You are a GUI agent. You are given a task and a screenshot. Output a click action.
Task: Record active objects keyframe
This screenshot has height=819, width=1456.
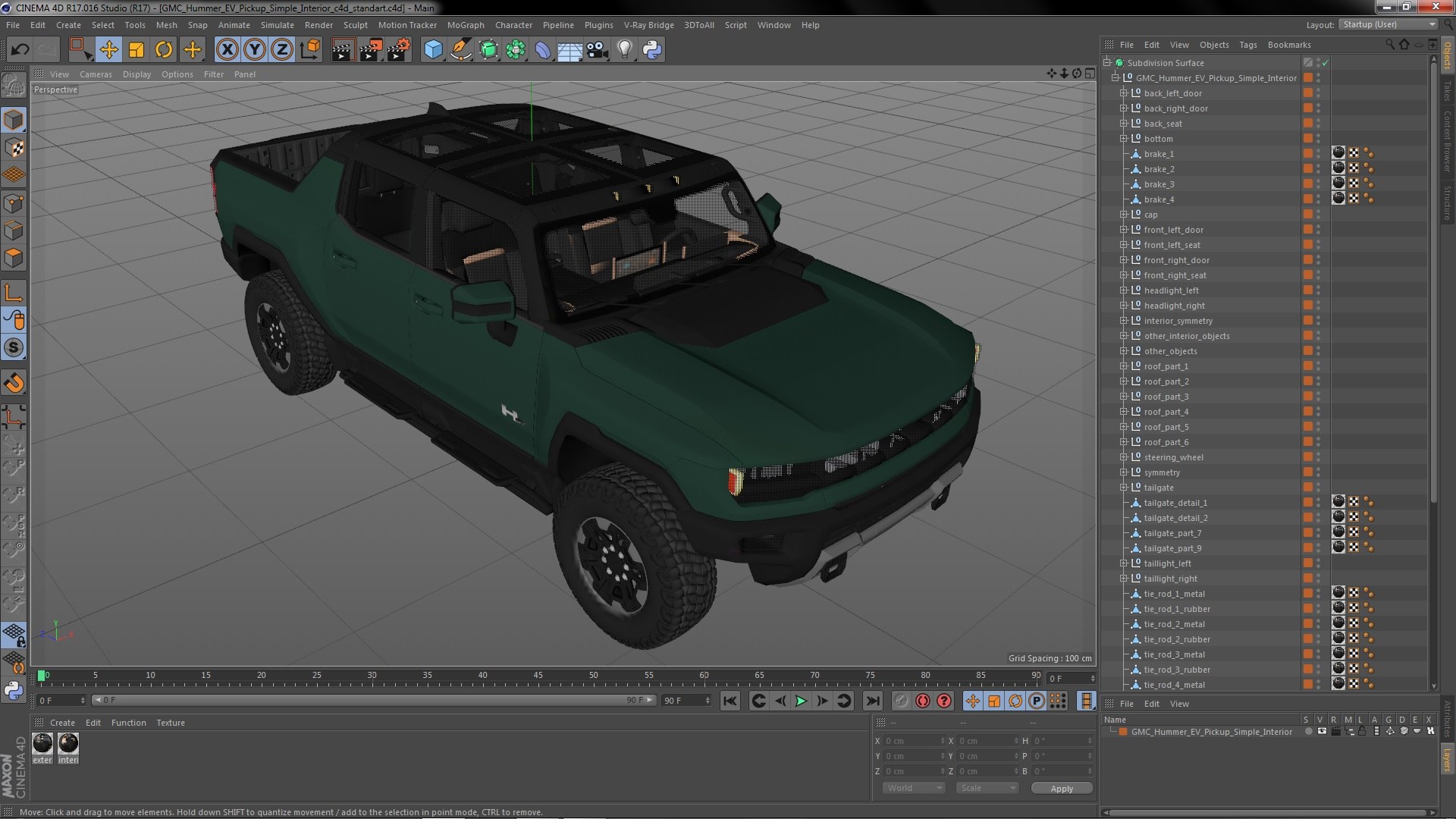coord(901,701)
